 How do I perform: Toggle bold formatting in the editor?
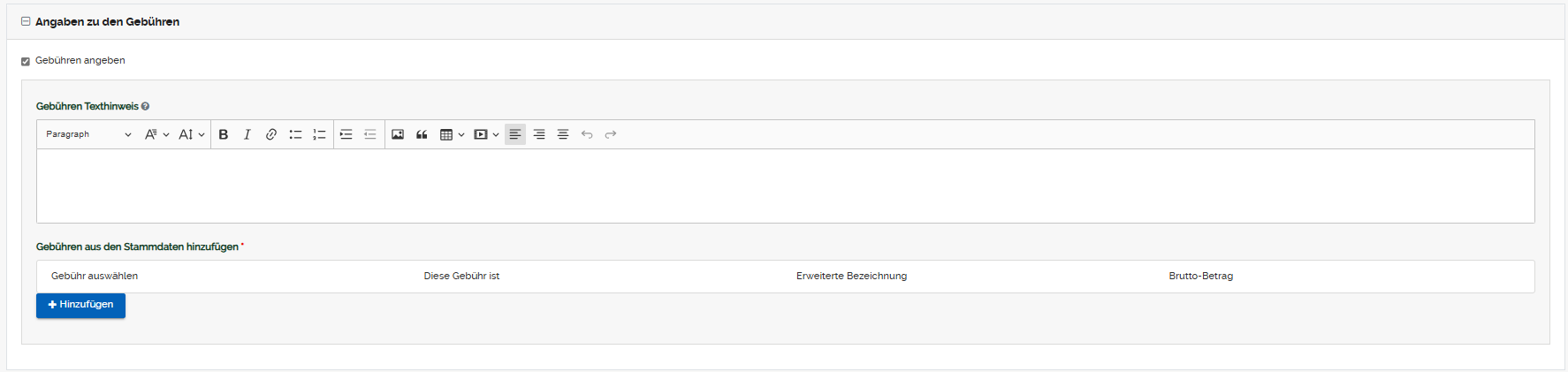tap(224, 134)
